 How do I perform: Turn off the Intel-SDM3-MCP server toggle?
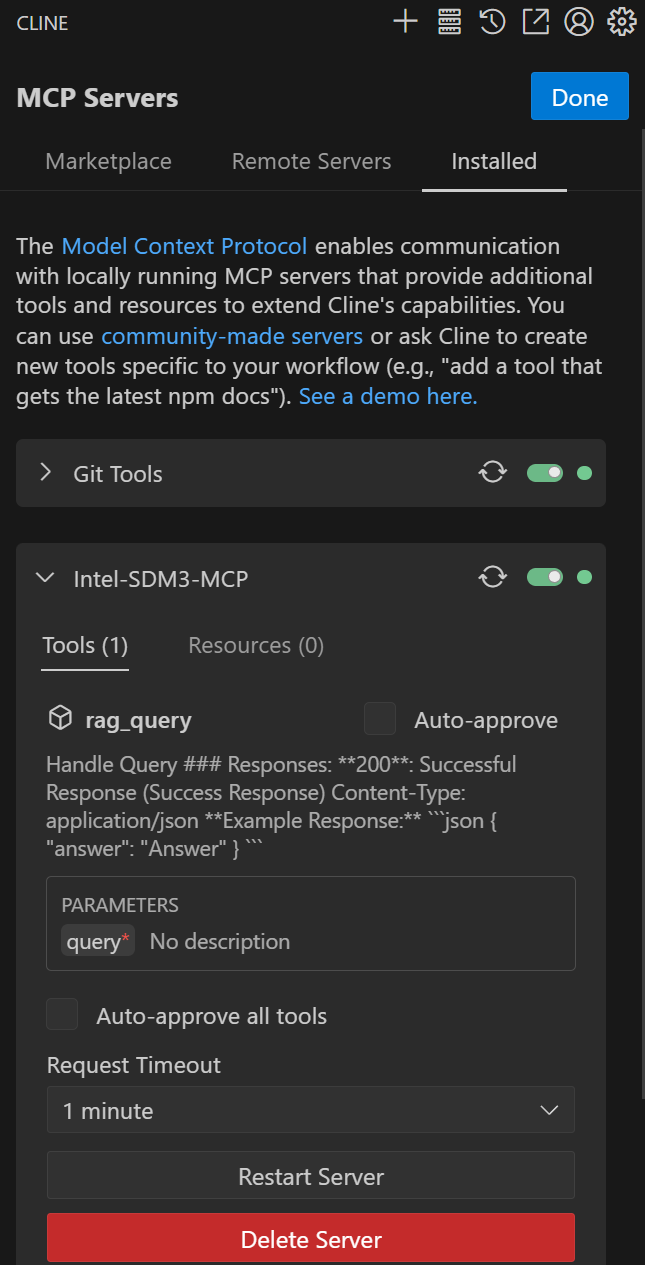click(545, 577)
